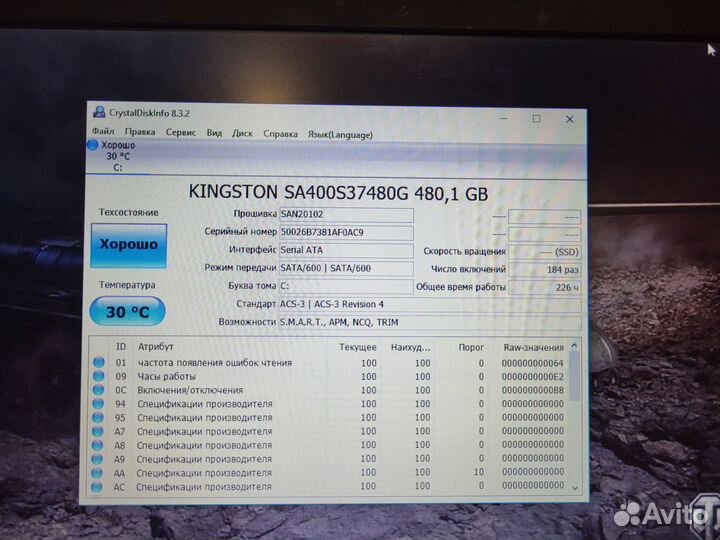Click status circle of attribute 0C row
The width and height of the screenshot is (720, 540).
click(98, 390)
